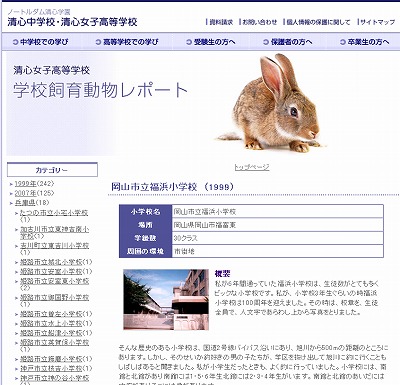Click the arrow beside 1999年

(11, 184)
